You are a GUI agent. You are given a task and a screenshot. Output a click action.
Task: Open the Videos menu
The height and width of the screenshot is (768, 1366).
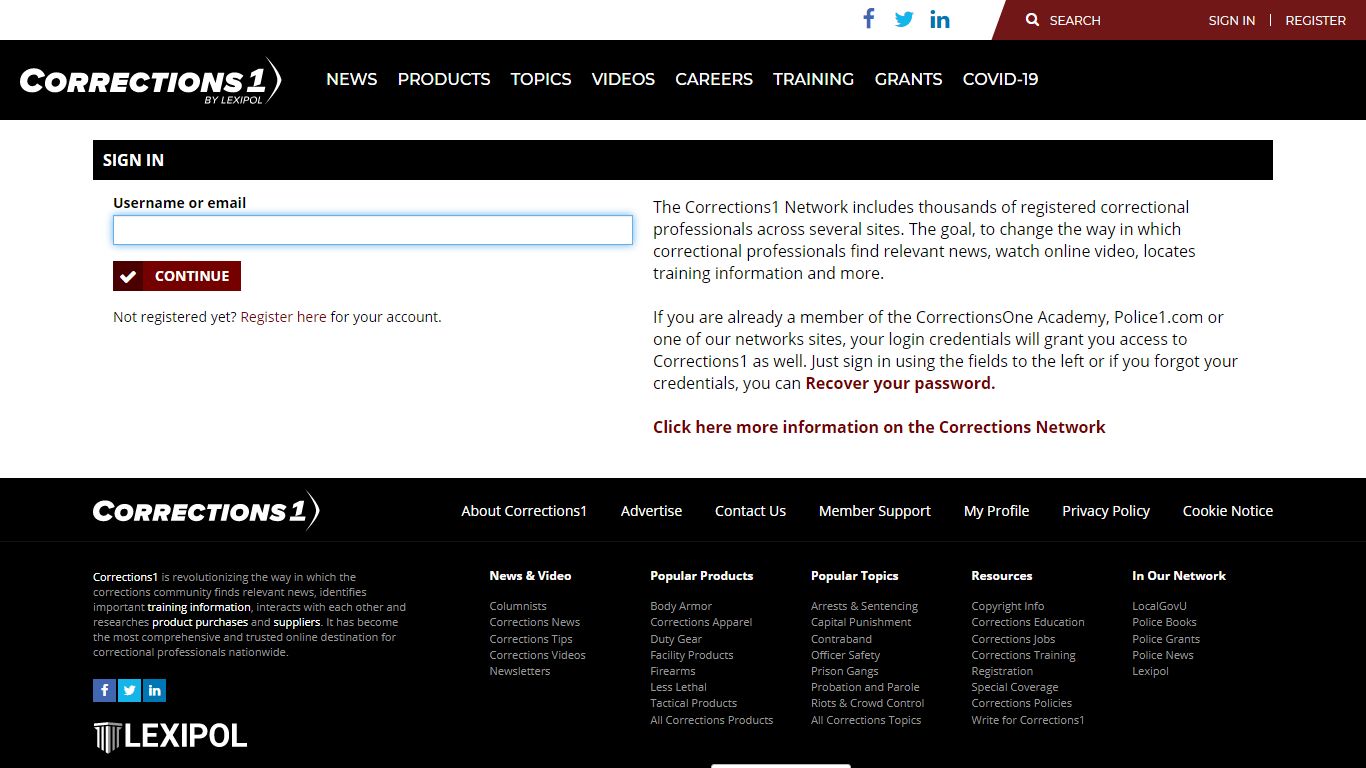pyautogui.click(x=623, y=79)
